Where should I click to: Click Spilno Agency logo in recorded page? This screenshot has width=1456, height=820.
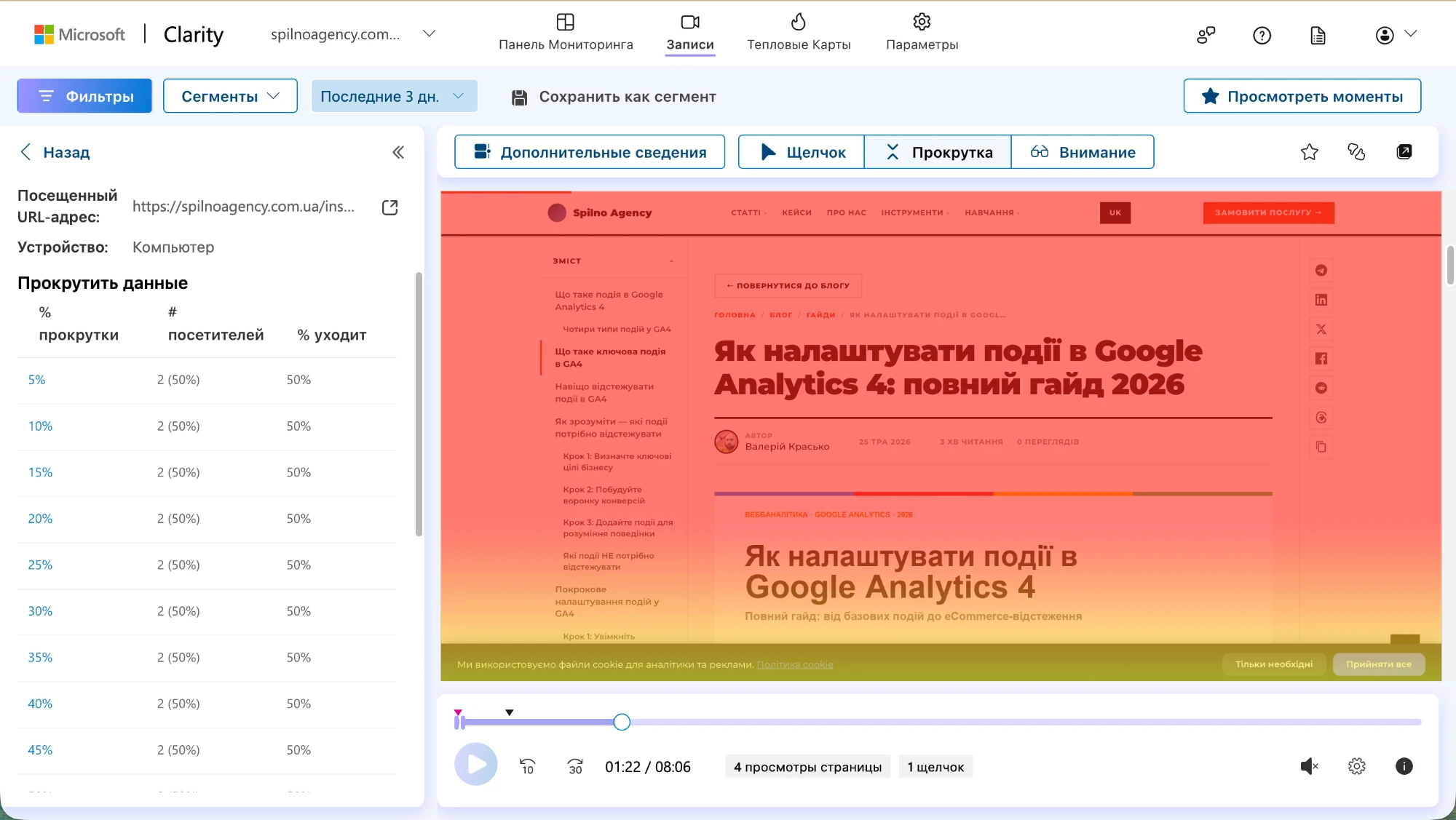tap(600, 212)
